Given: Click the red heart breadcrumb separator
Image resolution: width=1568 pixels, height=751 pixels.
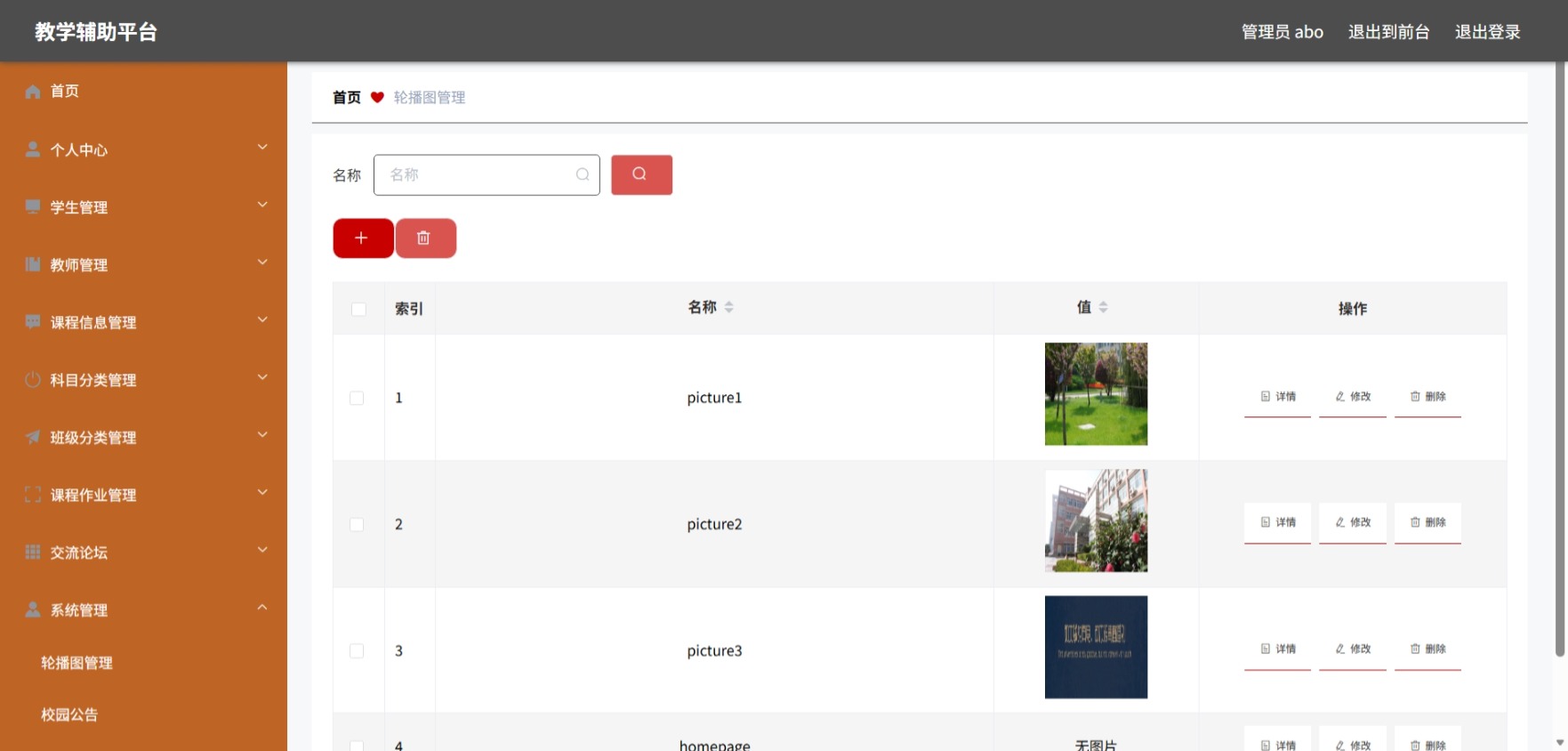Looking at the screenshot, I should pos(377,98).
